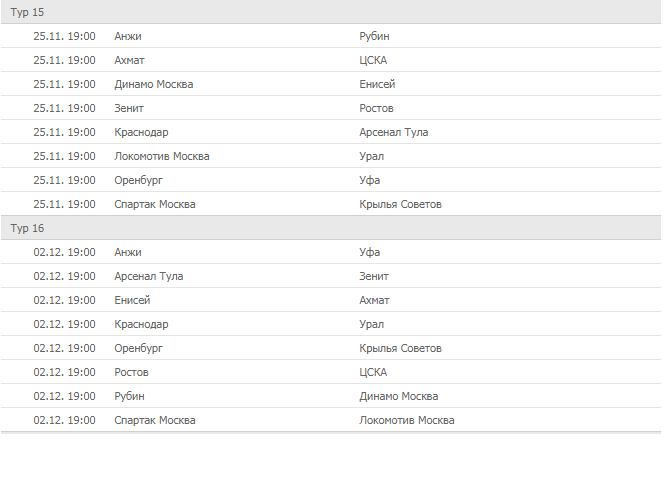The height and width of the screenshot is (480, 663).
Task: Select Уфа as away team against Анжи
Action: 370,252
